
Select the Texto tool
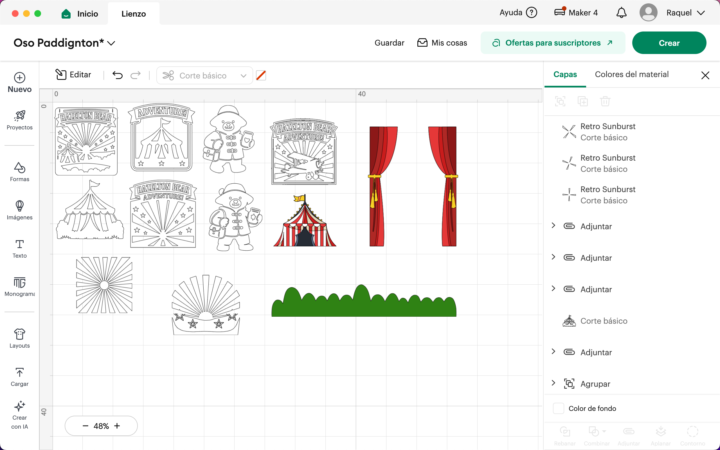19,248
